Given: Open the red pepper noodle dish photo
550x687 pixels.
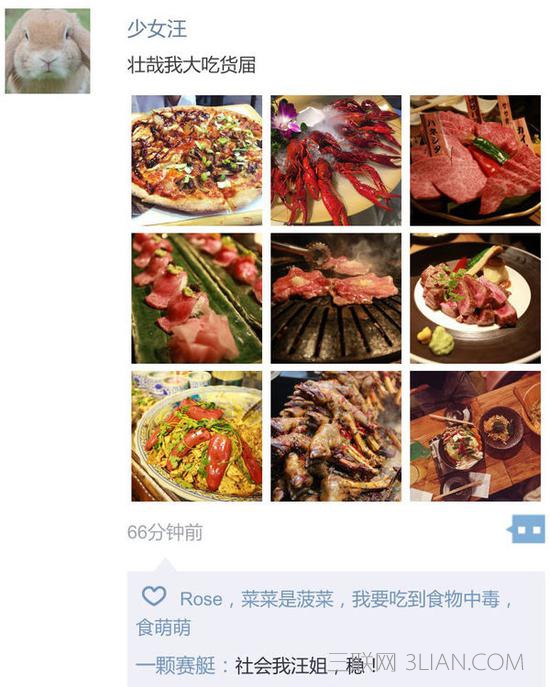Looking at the screenshot, I should (x=197, y=436).
